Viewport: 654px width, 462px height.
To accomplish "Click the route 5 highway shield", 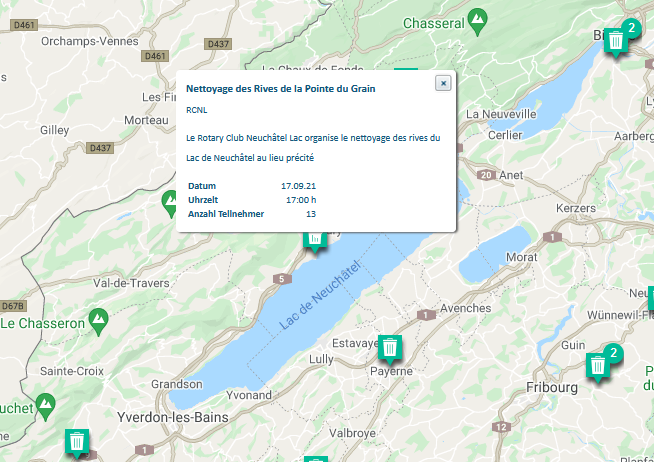I will pyautogui.click(x=282, y=279).
